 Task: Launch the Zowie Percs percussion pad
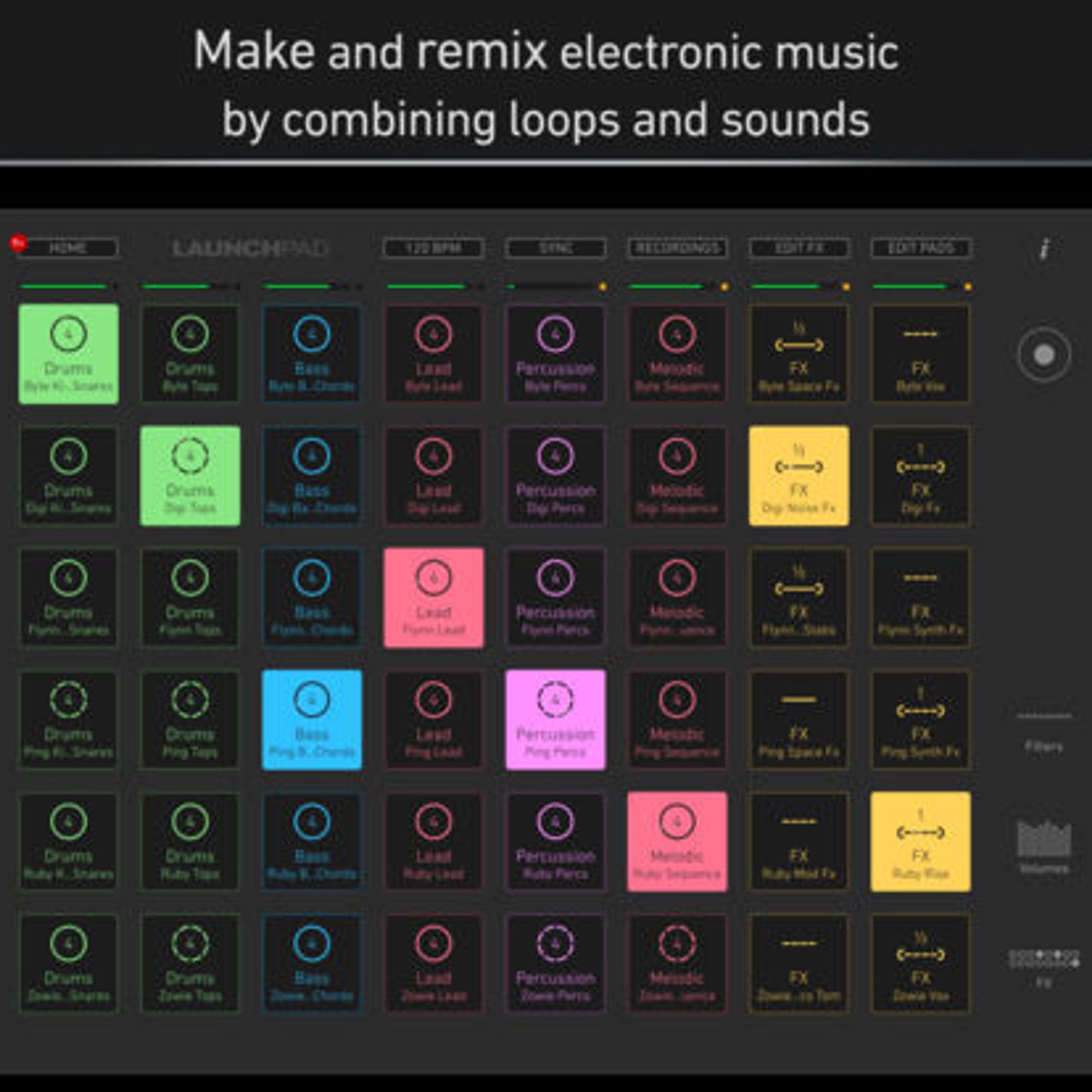(x=556, y=964)
